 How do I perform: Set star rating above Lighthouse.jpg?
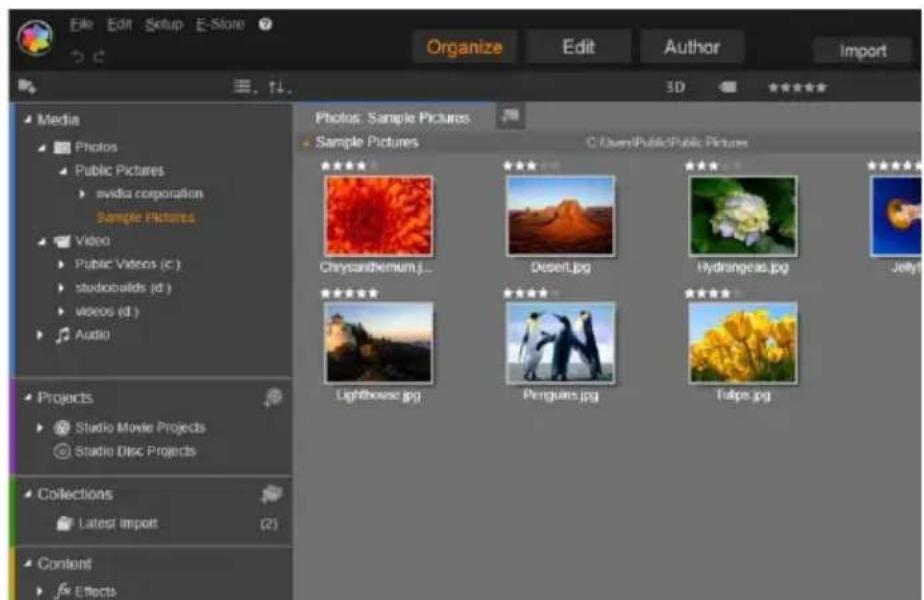click(349, 293)
